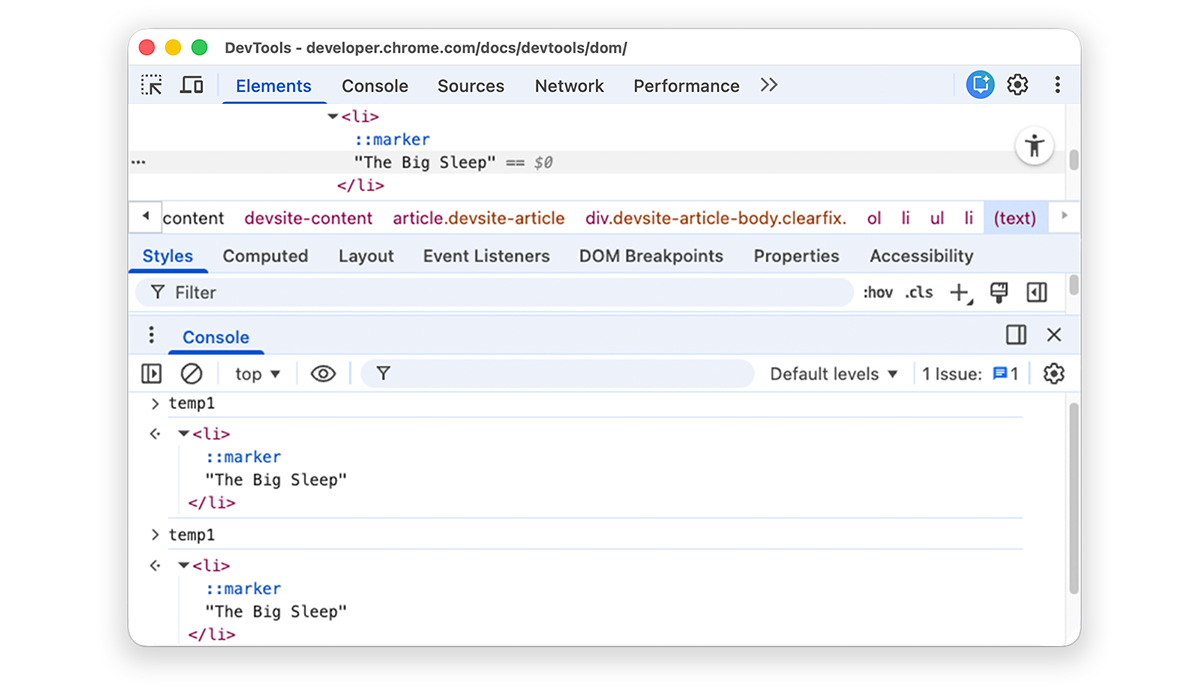
Task: Activate the inspect element picker icon
Action: tap(152, 86)
